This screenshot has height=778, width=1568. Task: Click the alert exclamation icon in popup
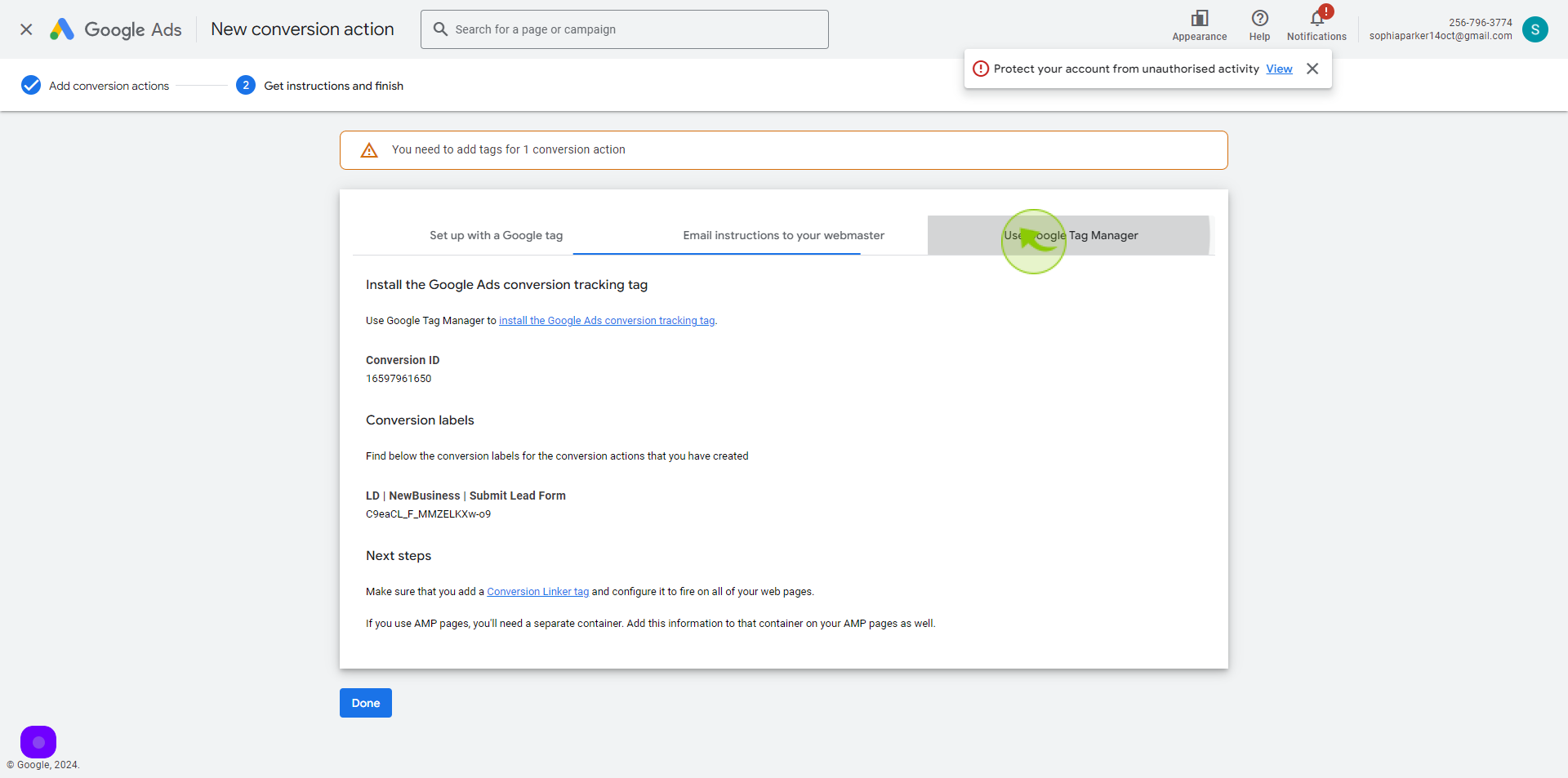(981, 69)
